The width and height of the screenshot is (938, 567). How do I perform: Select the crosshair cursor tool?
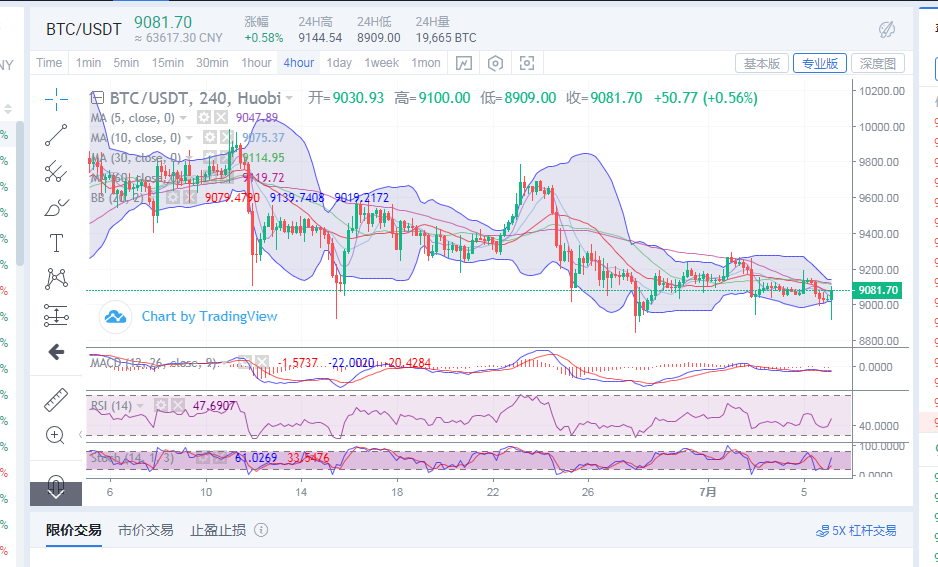[x=56, y=99]
